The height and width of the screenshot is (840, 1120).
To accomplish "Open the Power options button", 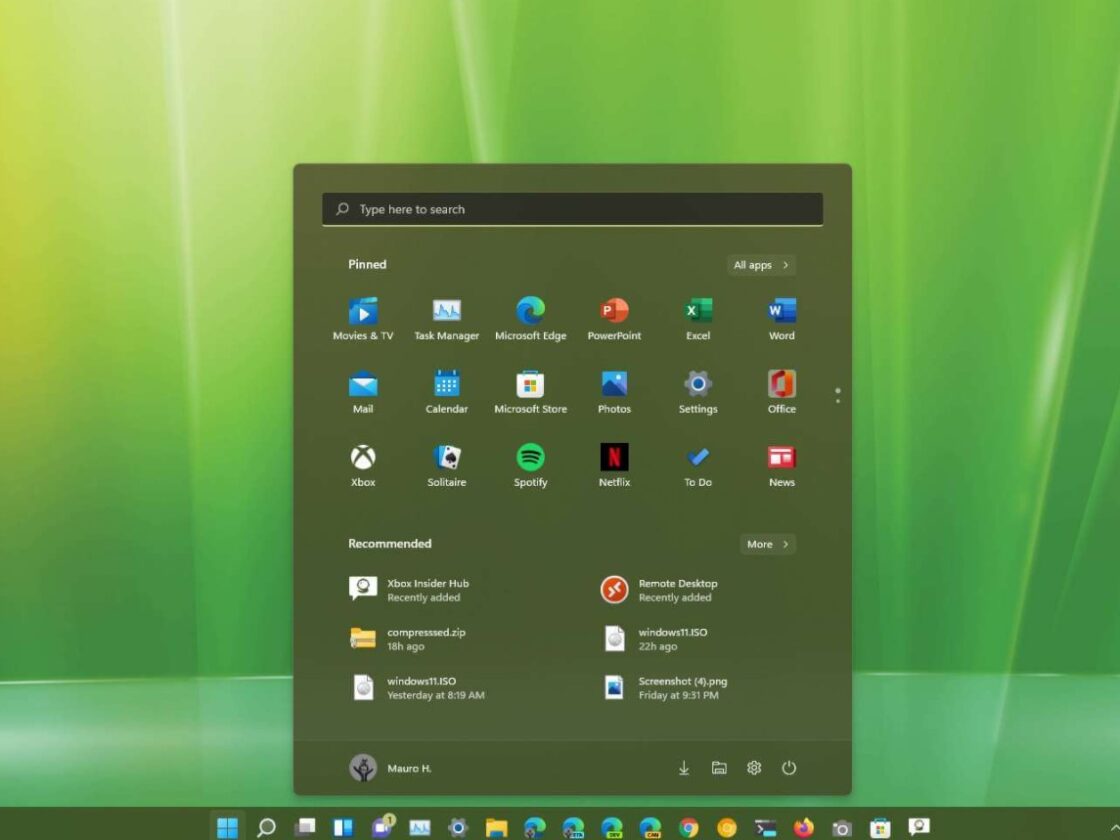I will point(789,768).
